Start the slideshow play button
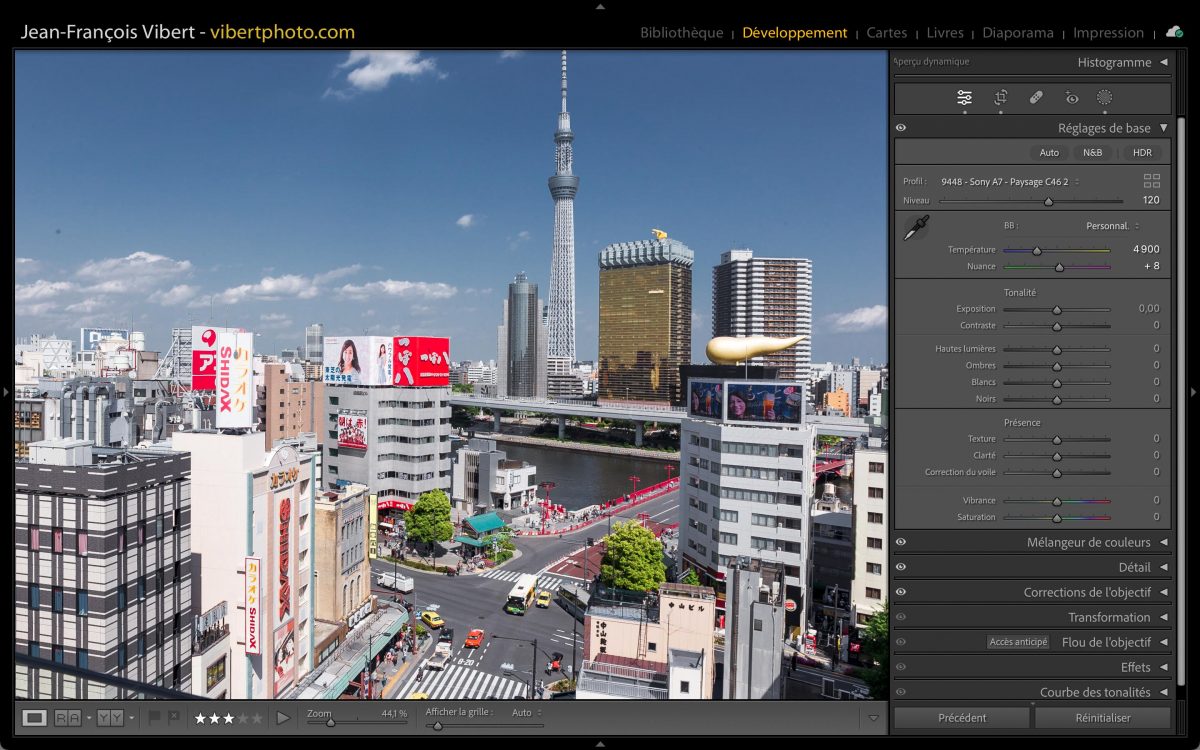Screen dimensions: 1200x750 click(283, 717)
